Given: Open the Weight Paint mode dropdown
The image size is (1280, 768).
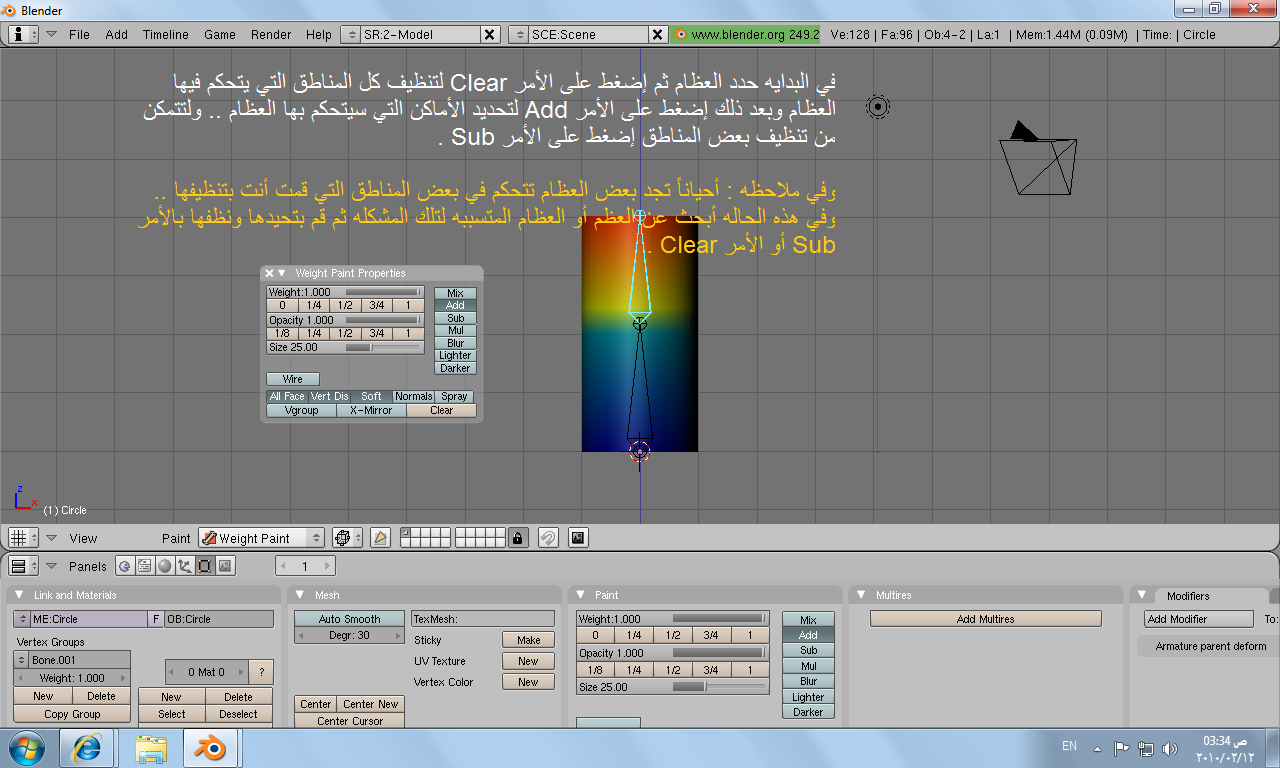Looking at the screenshot, I should tap(261, 538).
